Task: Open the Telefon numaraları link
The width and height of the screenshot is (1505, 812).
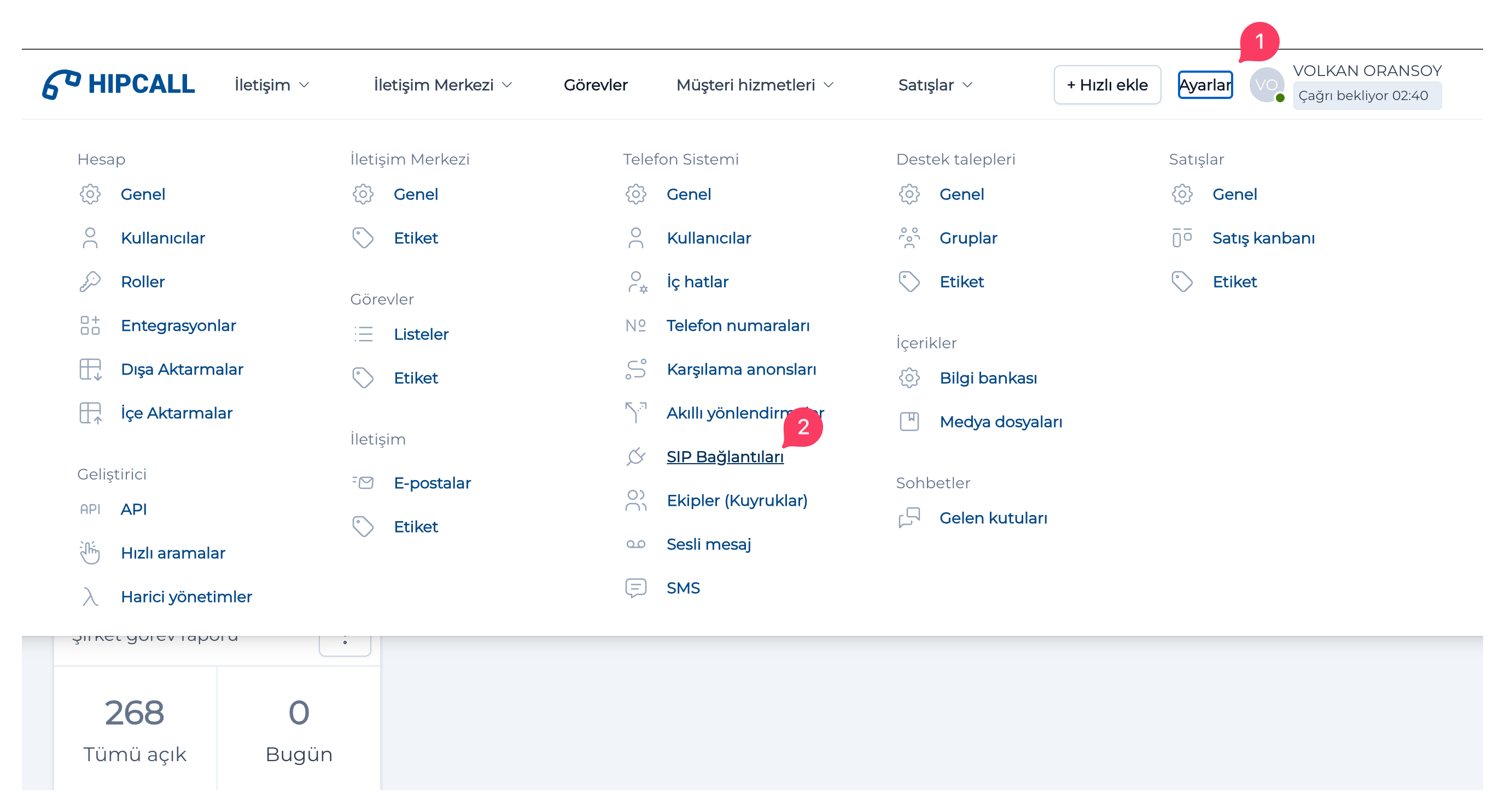Action: tap(737, 325)
